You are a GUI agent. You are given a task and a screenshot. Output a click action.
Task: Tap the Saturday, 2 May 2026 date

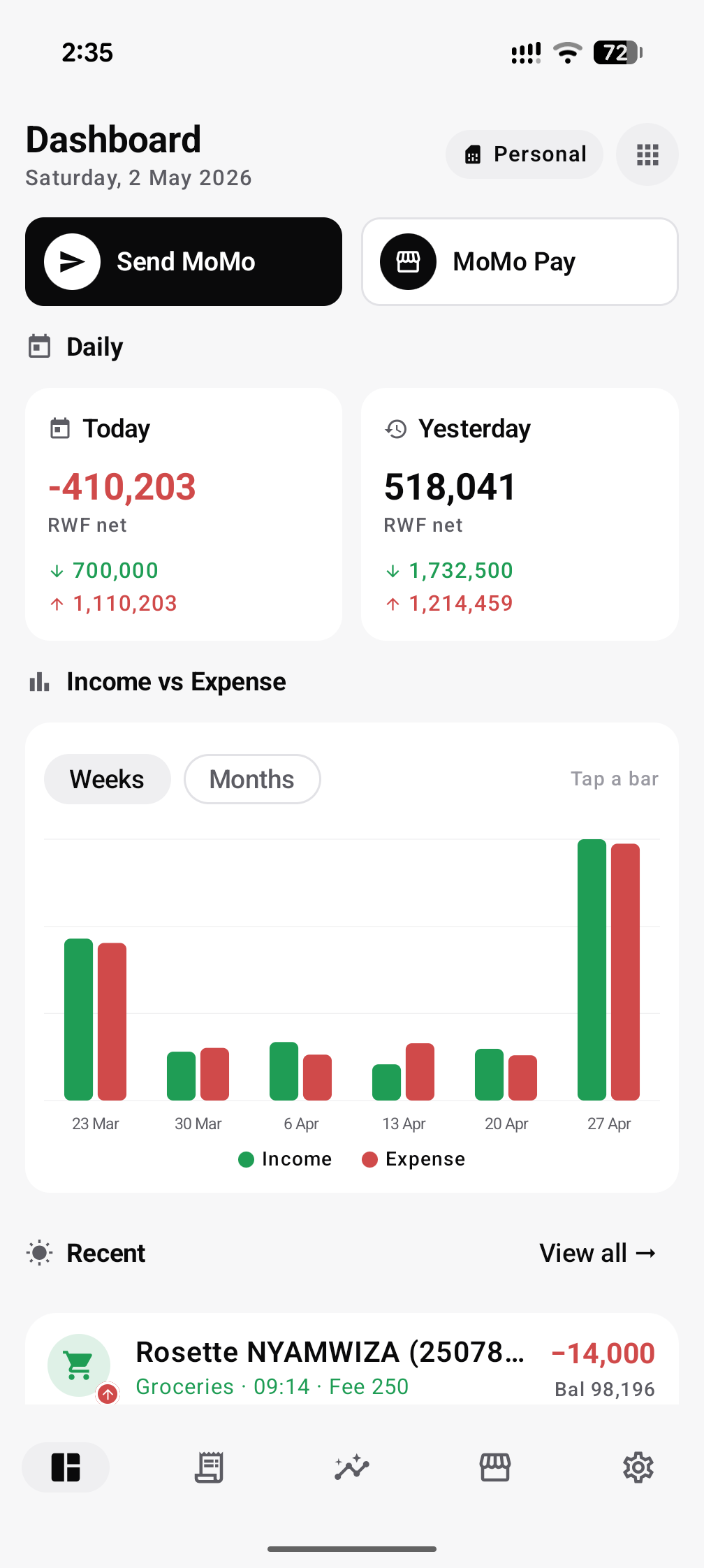[x=138, y=177]
